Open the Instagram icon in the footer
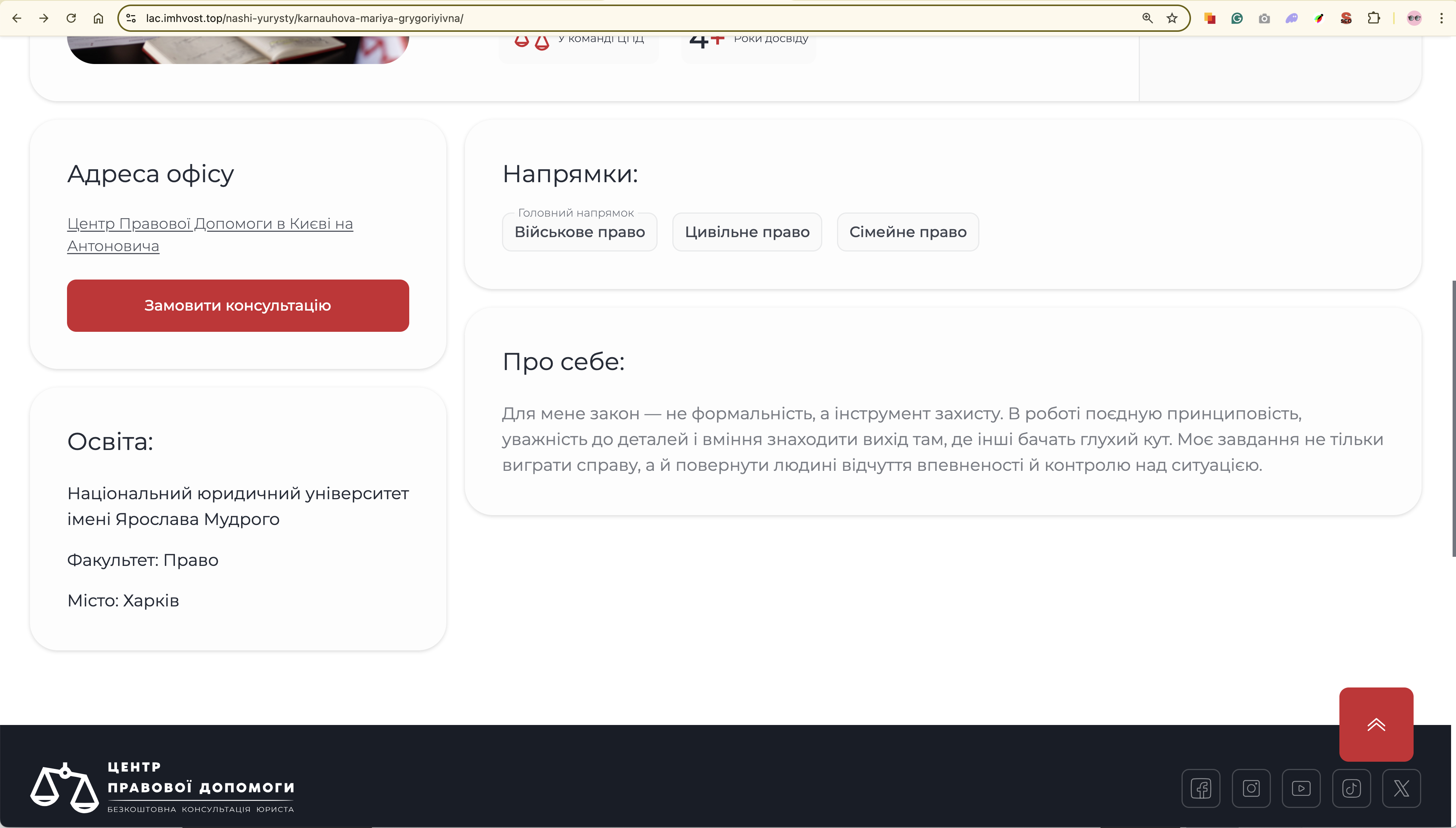 coord(1251,788)
